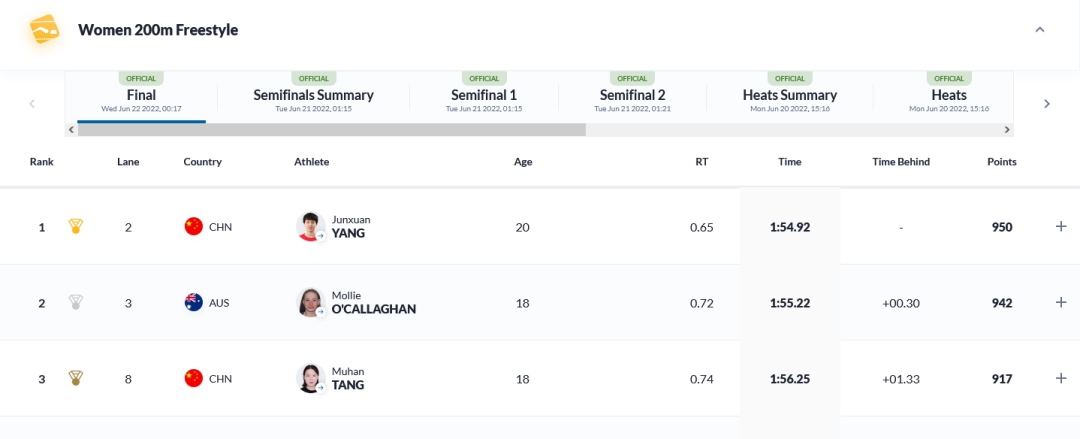Expand Muhan Tang's result row details
Screen dimensions: 1080x439
(1061, 379)
